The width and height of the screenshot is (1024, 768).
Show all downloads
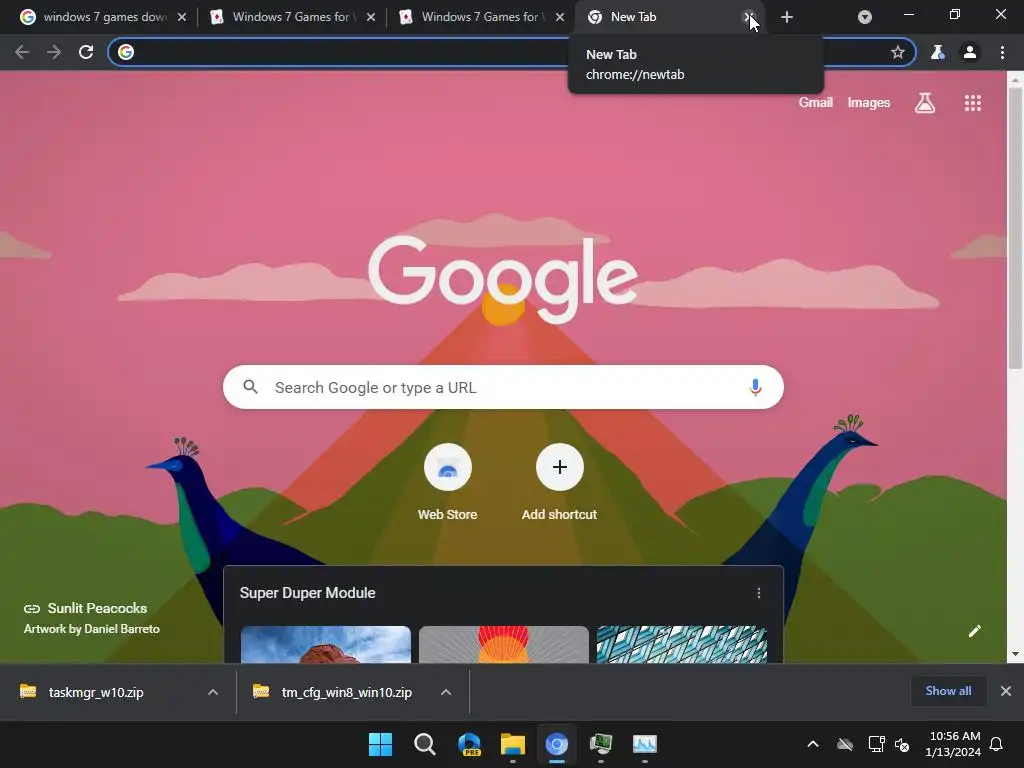pos(948,691)
